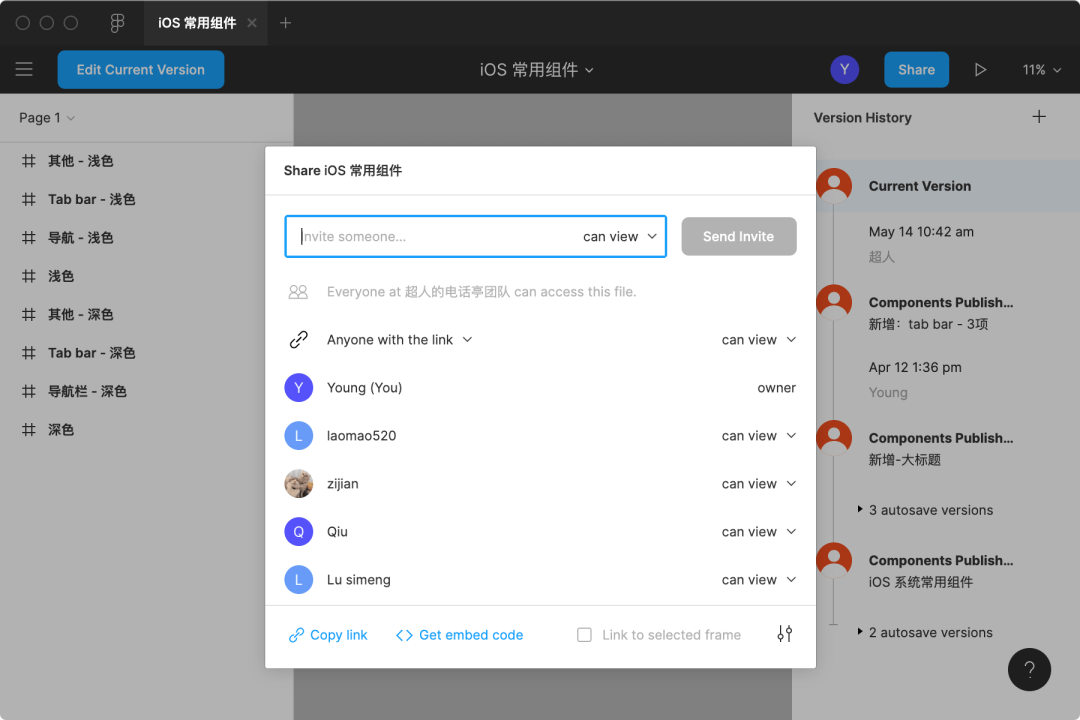Click Young (You) avatar in share list
This screenshot has width=1080, height=720.
(x=298, y=388)
